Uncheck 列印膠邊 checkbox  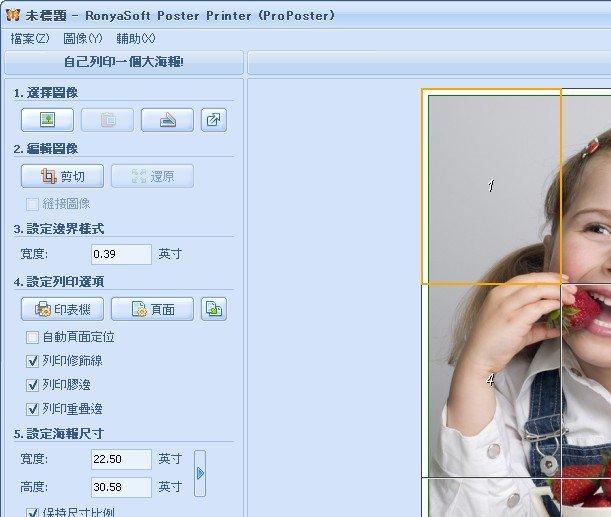point(32,385)
